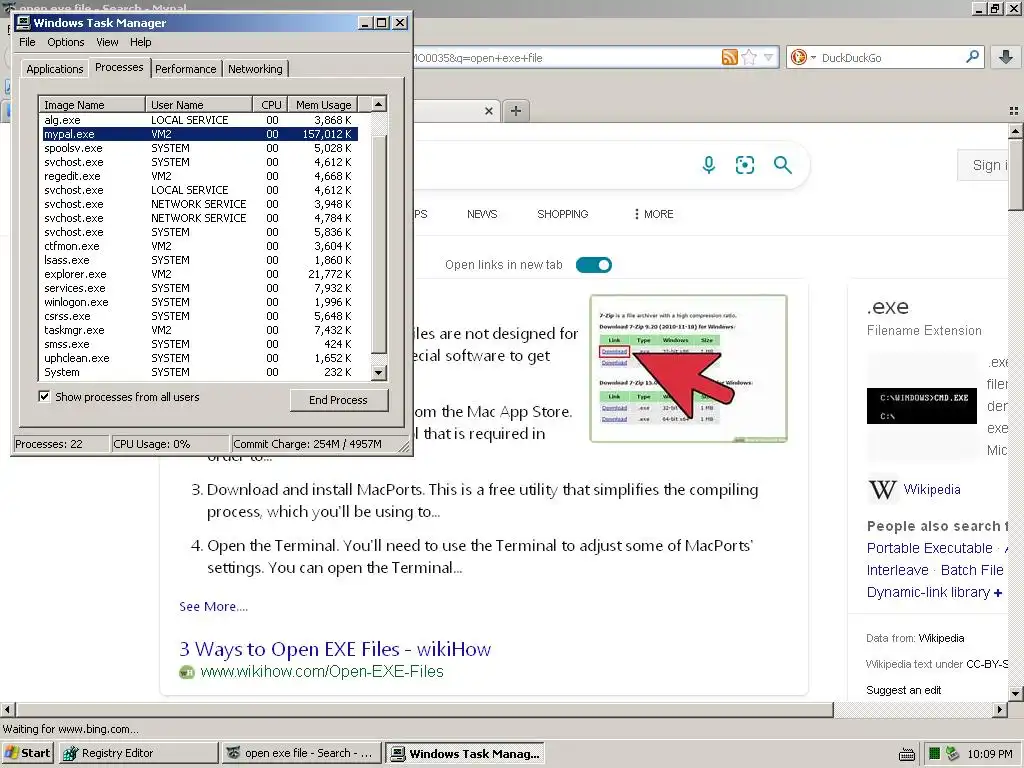Click the End Process button
This screenshot has width=1024, height=768.
(x=339, y=400)
